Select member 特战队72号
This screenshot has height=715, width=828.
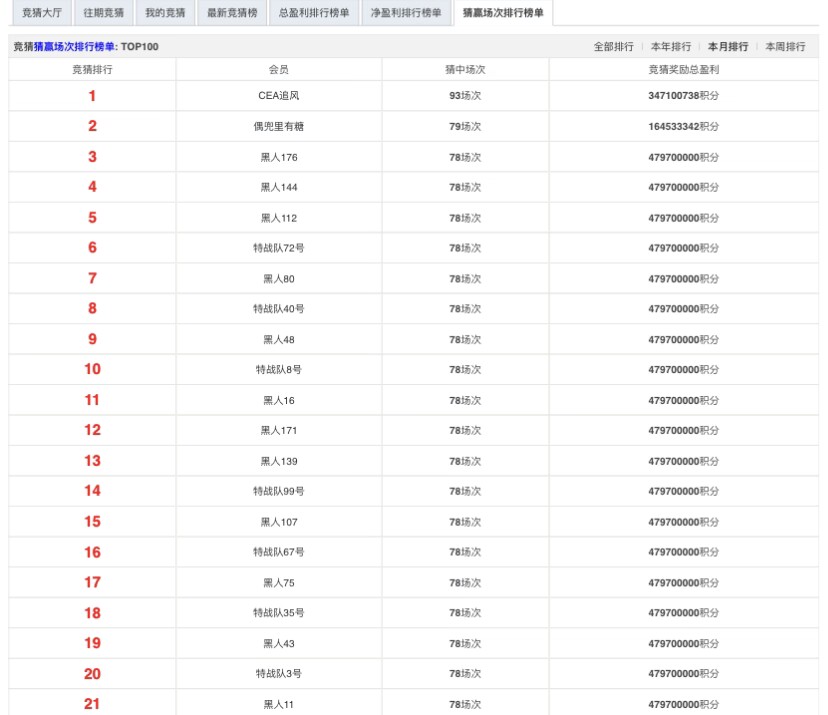pos(279,248)
